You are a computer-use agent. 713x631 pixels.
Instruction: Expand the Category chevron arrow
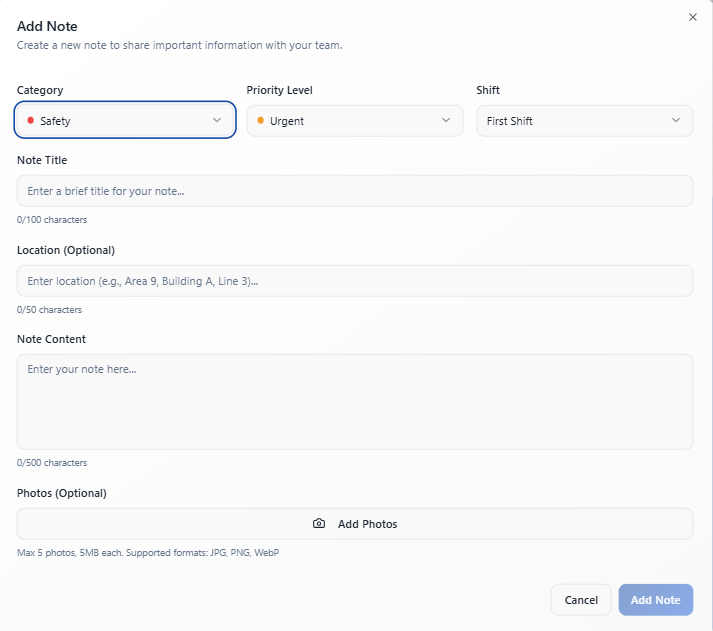(x=217, y=120)
